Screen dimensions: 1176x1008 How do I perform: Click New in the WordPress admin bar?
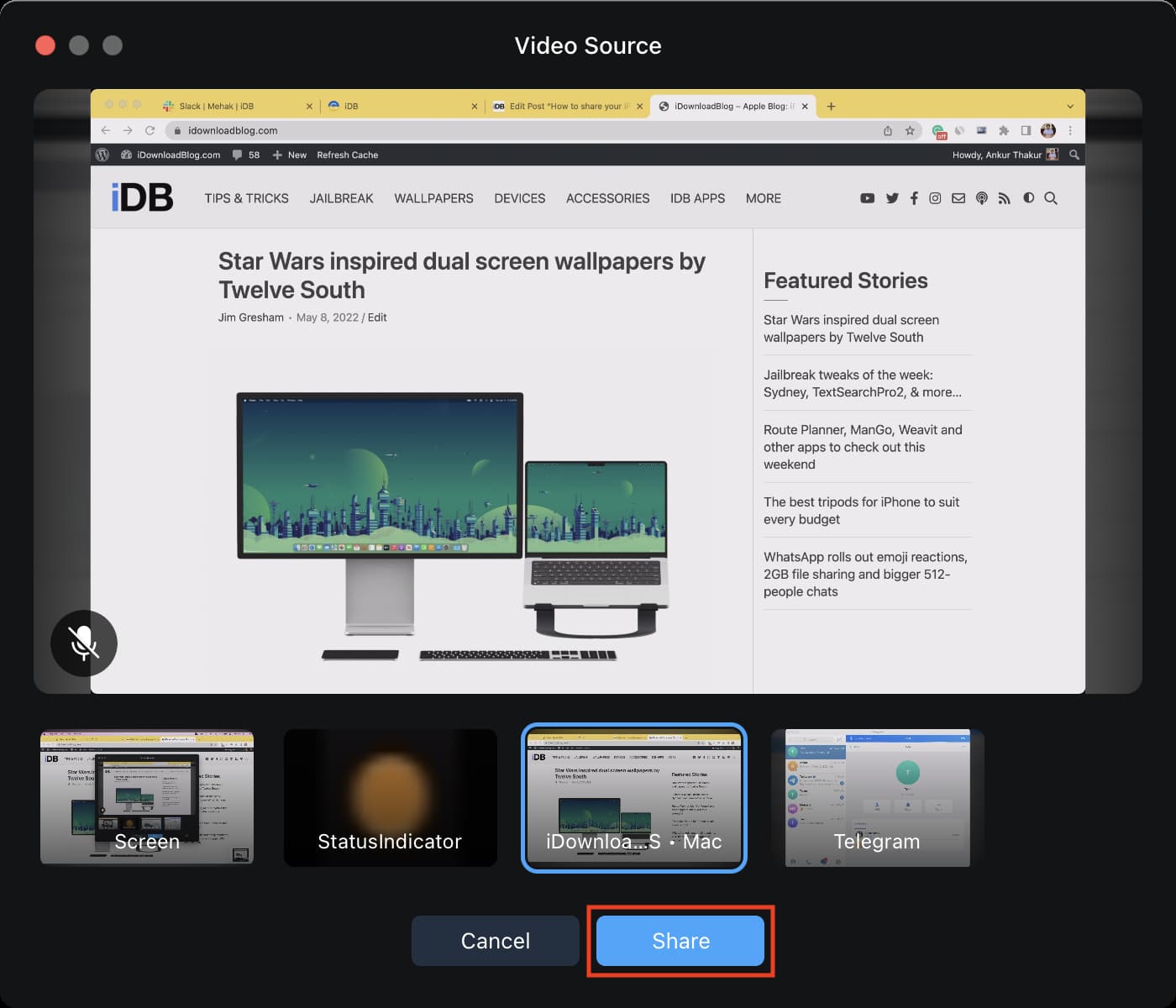(289, 155)
